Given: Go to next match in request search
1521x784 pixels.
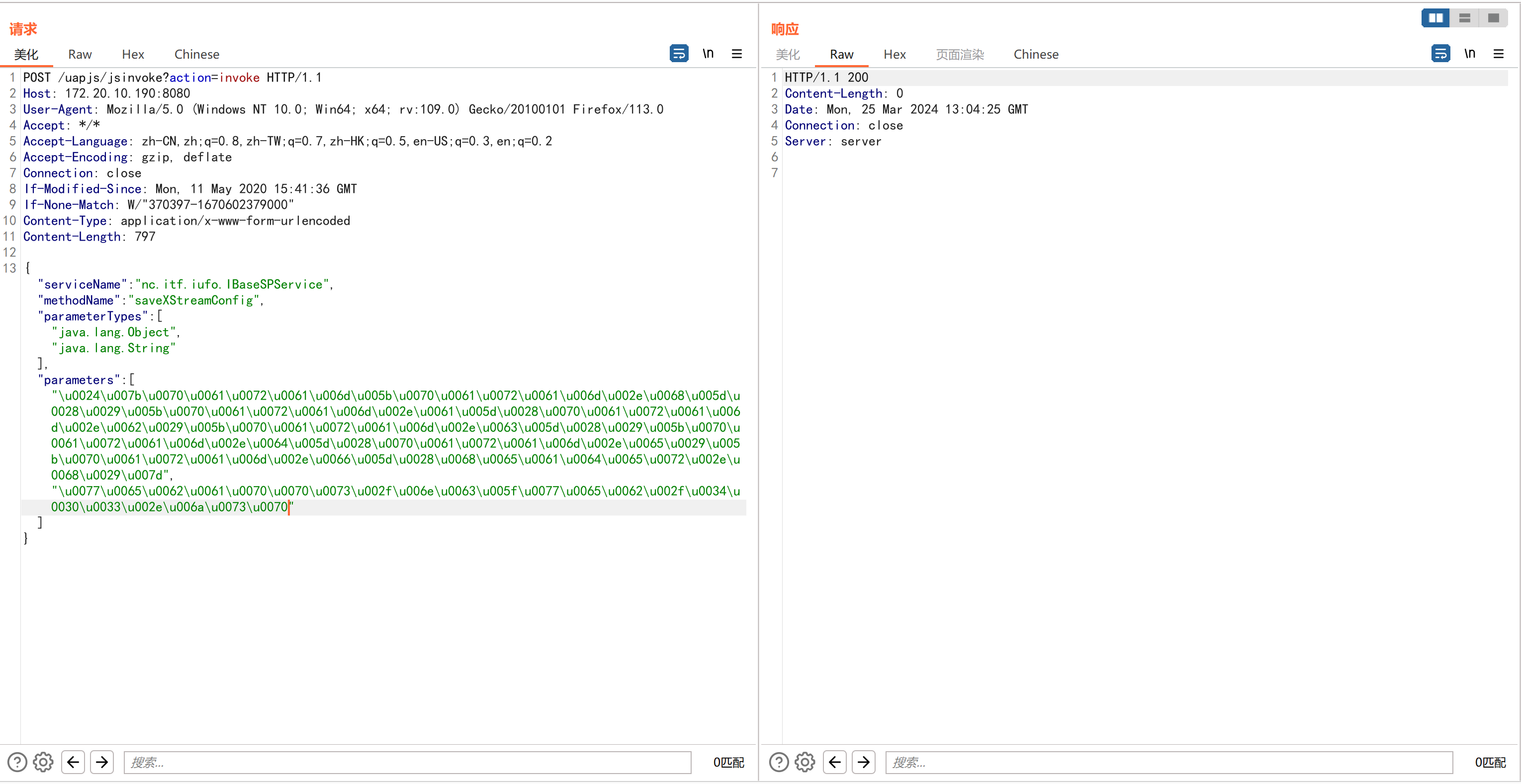Looking at the screenshot, I should [102, 762].
